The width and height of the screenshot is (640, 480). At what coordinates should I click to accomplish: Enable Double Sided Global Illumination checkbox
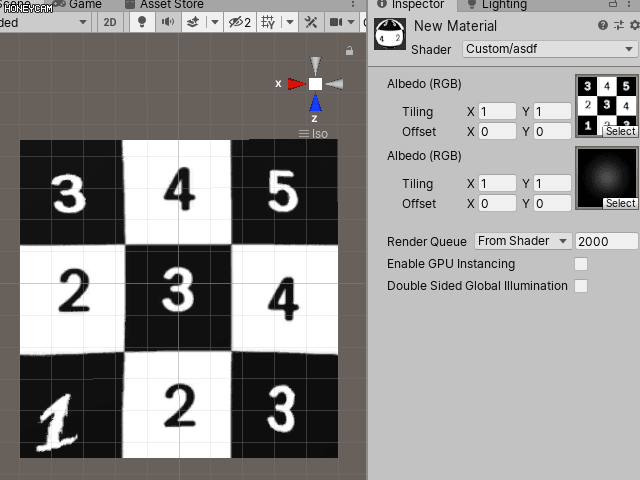[581, 286]
